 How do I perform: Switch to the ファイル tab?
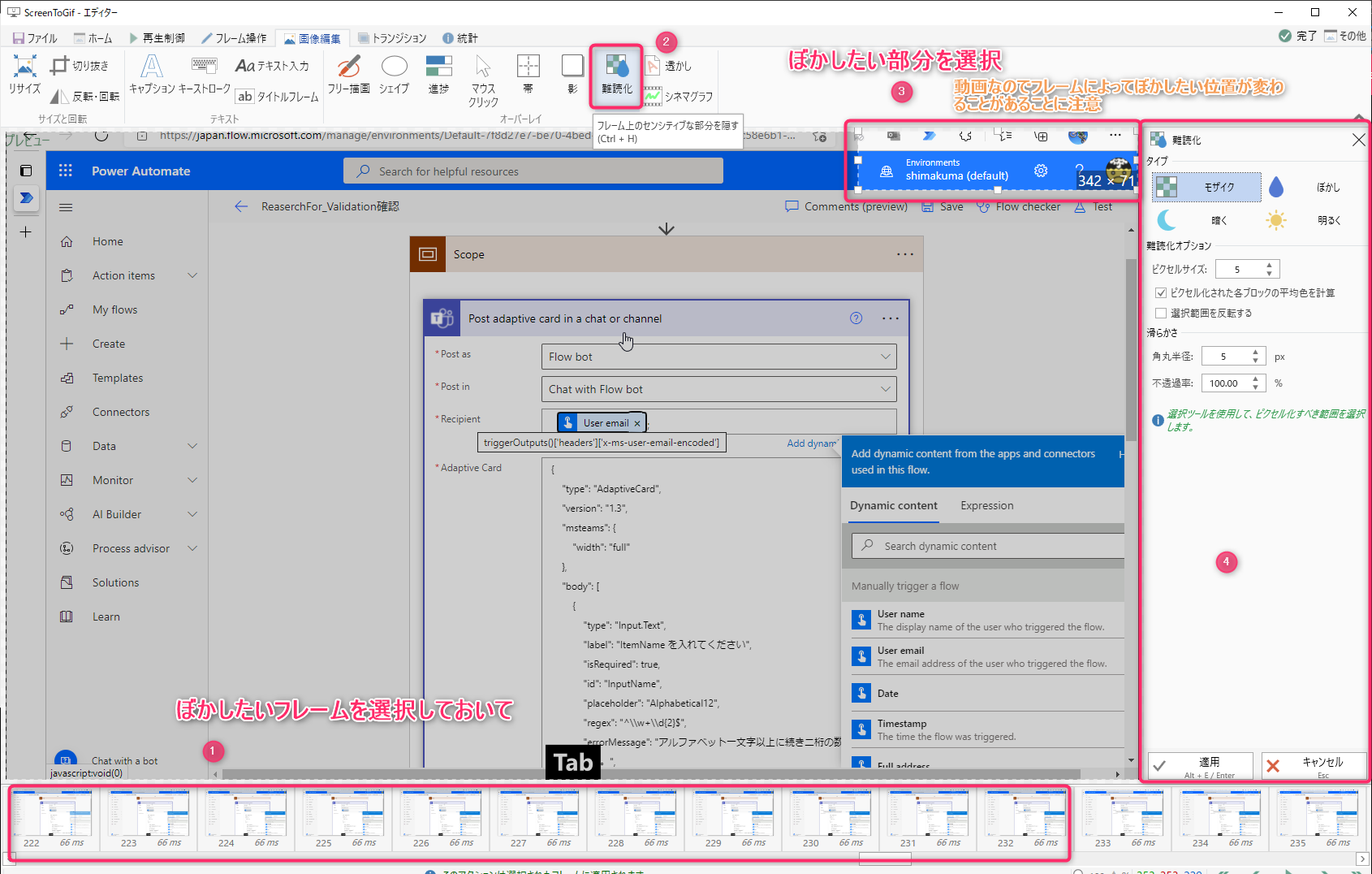(x=35, y=38)
